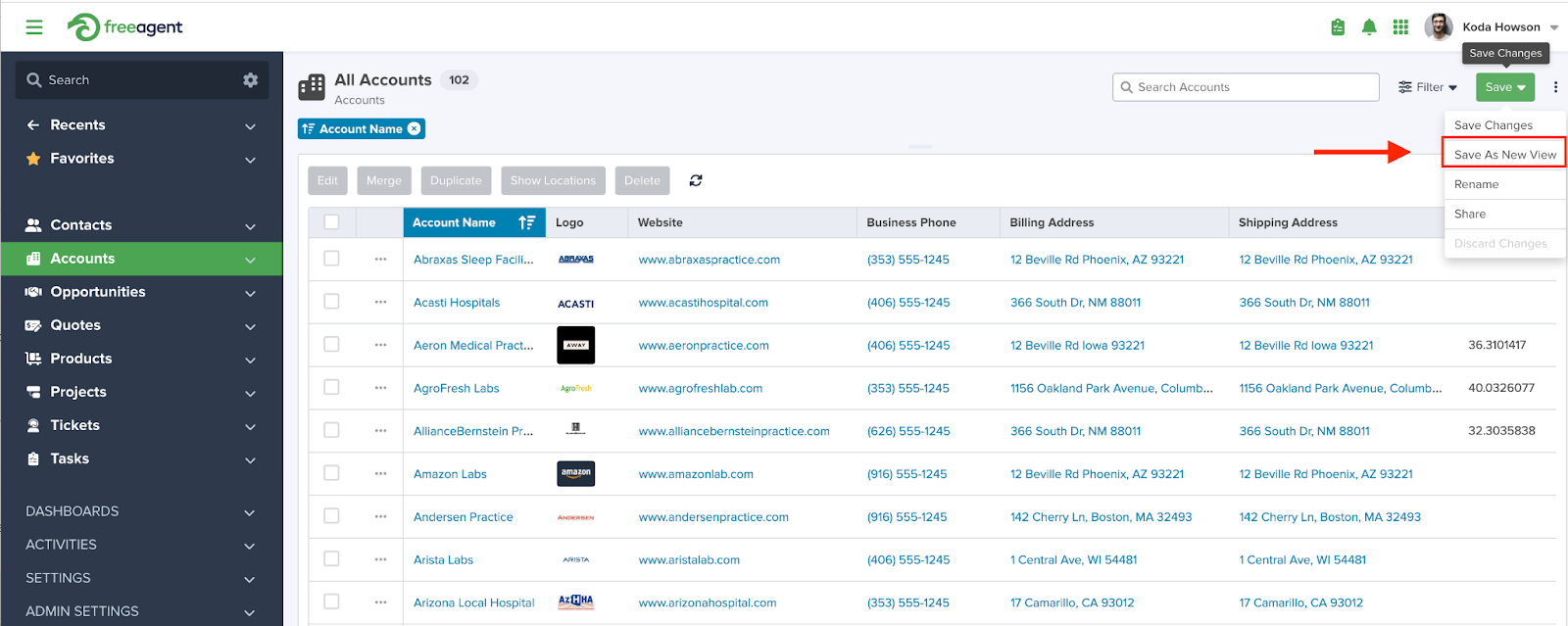Image resolution: width=1568 pixels, height=626 pixels.
Task: Check the Andersen Practice row checkbox
Action: [331, 516]
